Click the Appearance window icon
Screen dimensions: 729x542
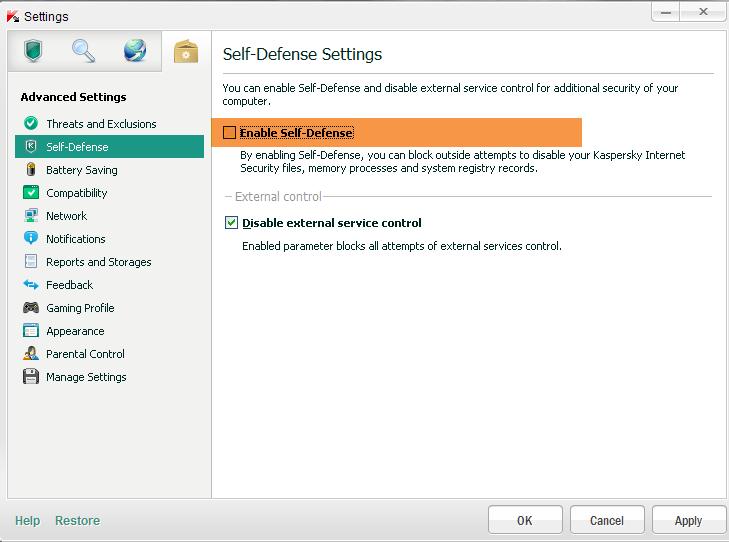[x=31, y=330]
